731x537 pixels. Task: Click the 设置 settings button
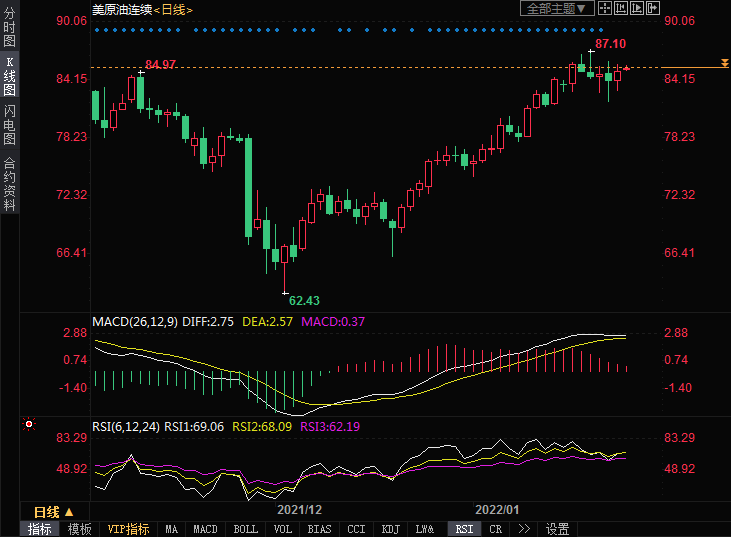click(558, 529)
